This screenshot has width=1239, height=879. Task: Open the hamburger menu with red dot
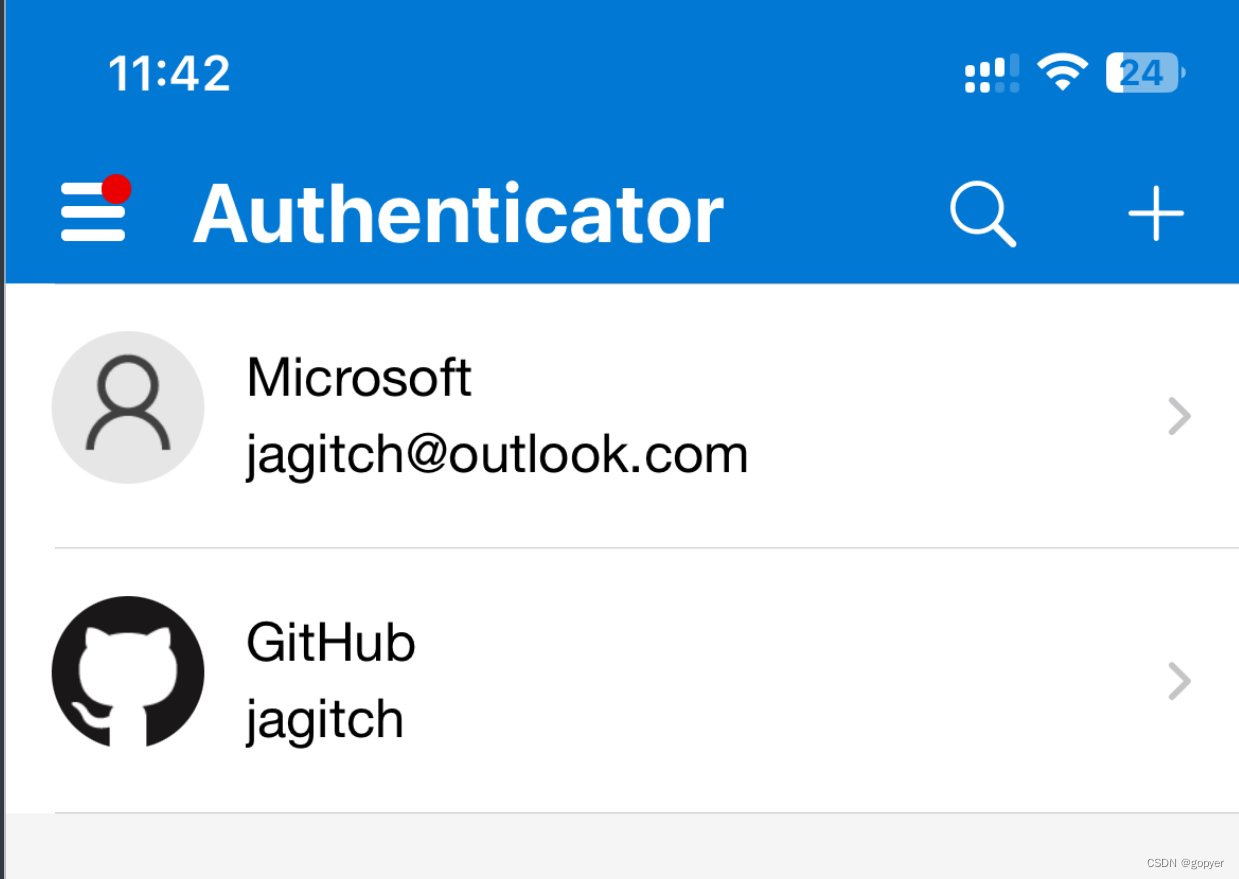95,209
